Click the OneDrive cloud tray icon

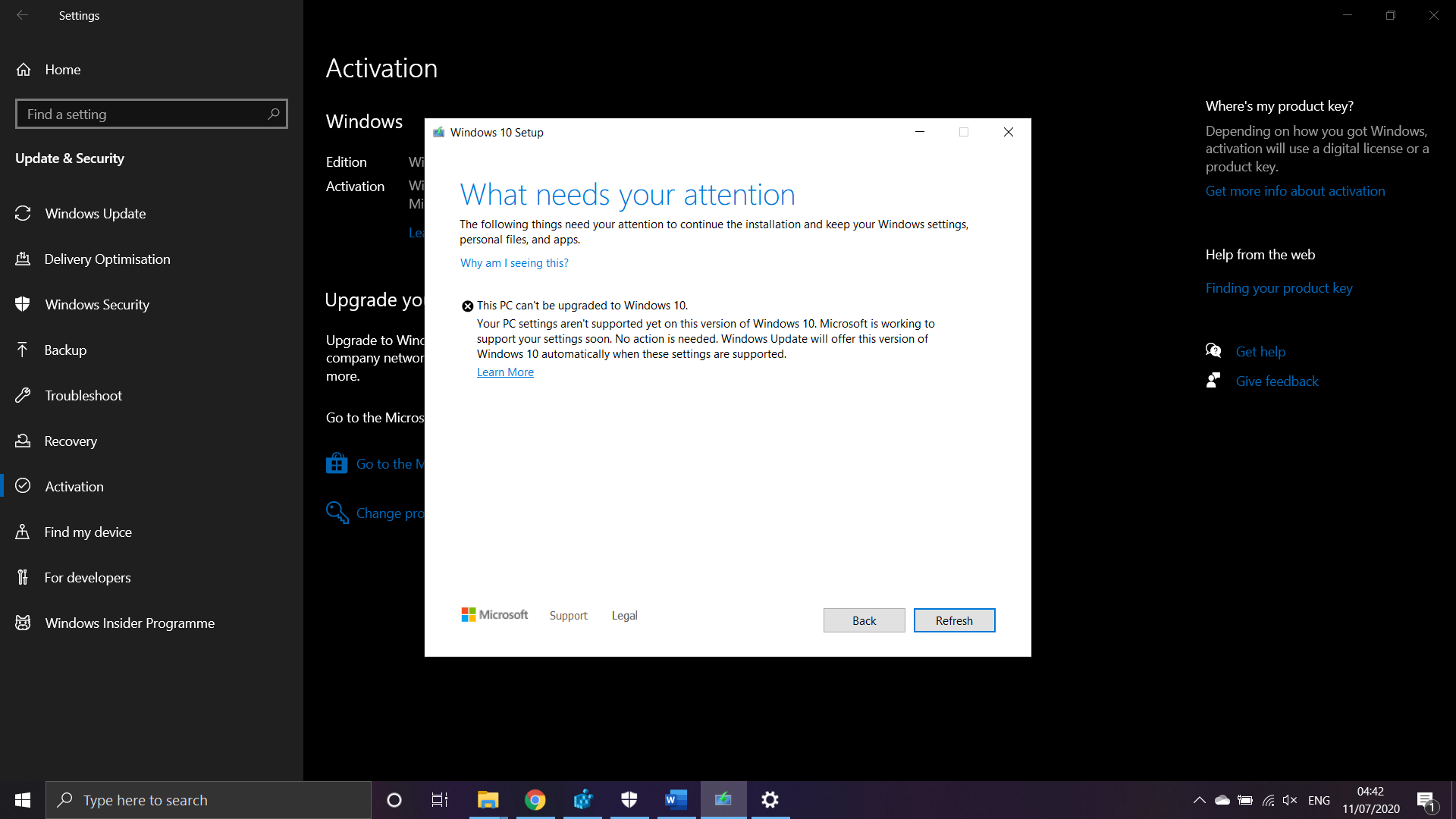[1222, 800]
